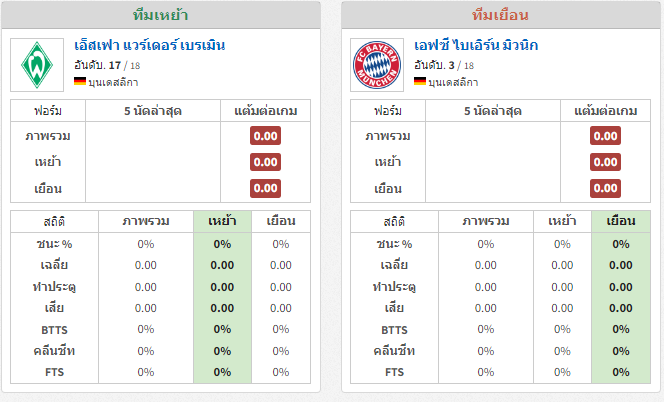
Task: Click the Werder Bremen club logo
Action: 37,65
